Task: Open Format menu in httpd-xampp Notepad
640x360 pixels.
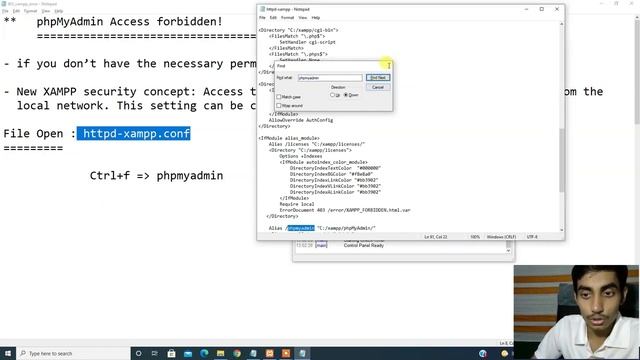Action: pyautogui.click(x=287, y=18)
